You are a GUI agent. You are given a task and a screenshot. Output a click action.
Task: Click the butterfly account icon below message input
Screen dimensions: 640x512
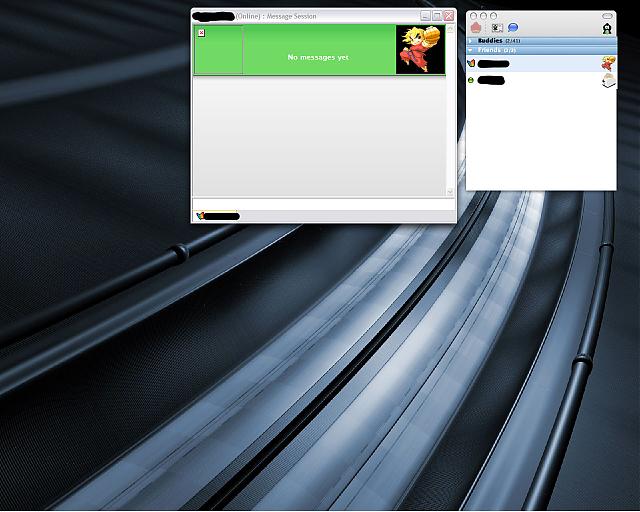[x=200, y=216]
